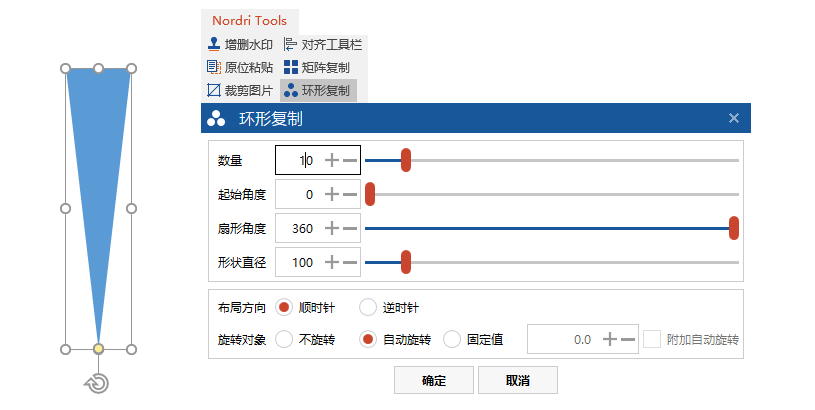
Task: Choose the 自动旋转 auto-rotate option
Action: tap(368, 339)
